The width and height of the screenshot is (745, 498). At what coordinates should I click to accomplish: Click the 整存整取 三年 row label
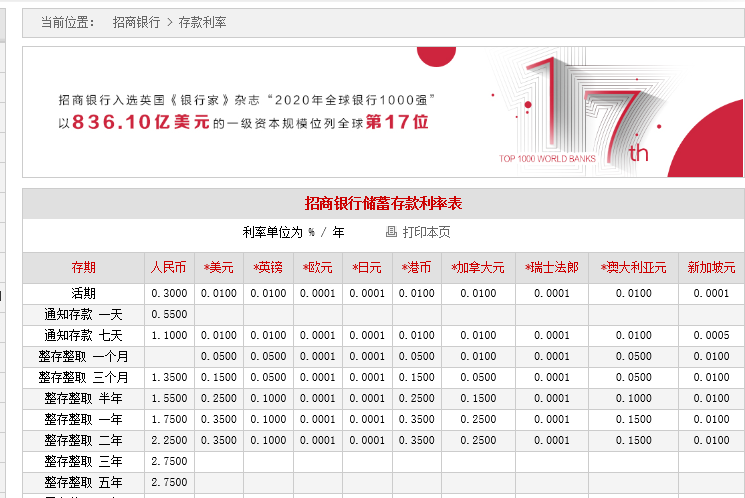(x=84, y=461)
